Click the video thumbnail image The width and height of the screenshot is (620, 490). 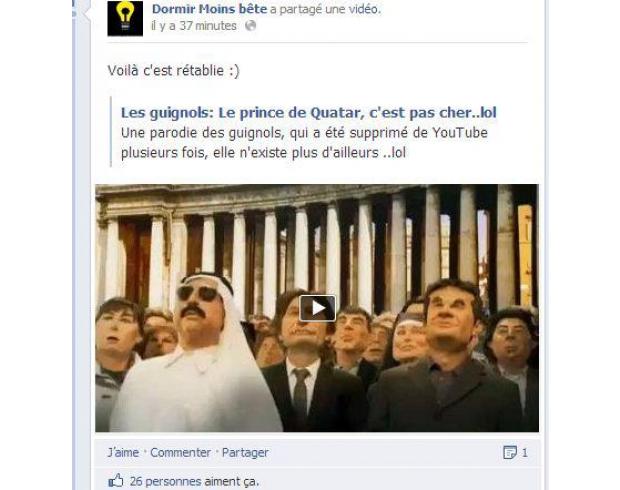point(317,308)
